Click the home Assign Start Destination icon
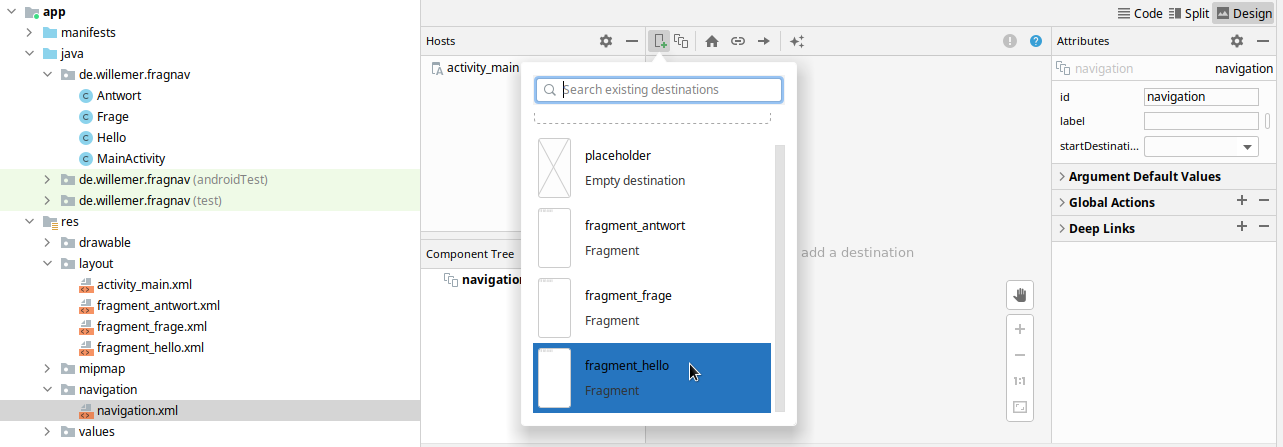 (712, 41)
